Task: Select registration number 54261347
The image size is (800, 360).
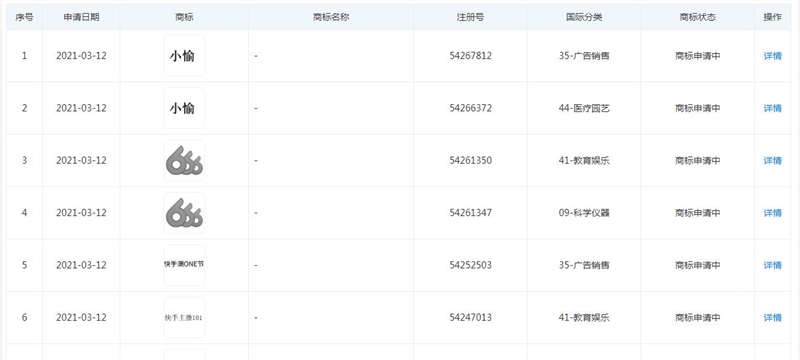Action: [x=470, y=213]
